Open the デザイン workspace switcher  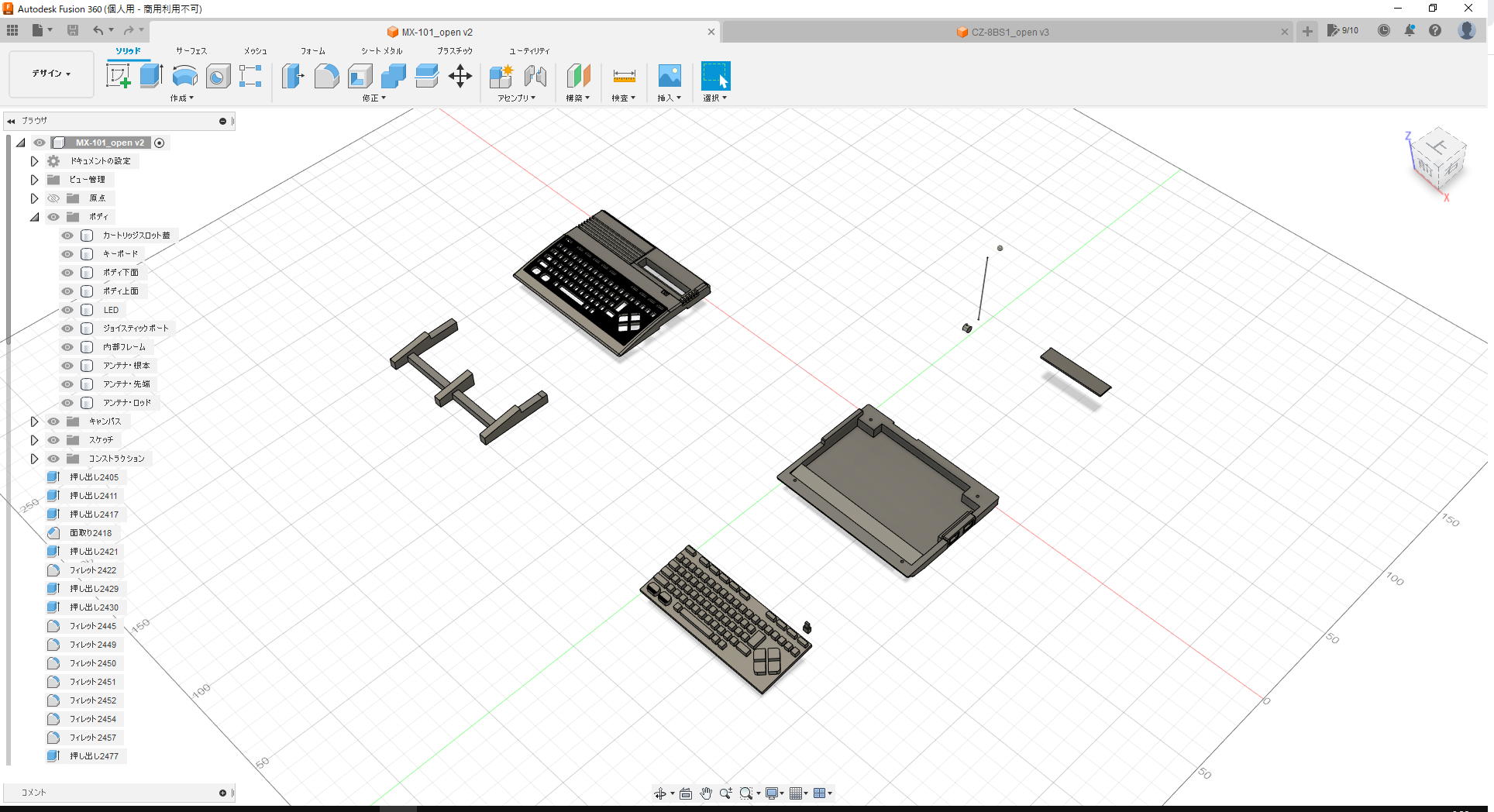[50, 74]
